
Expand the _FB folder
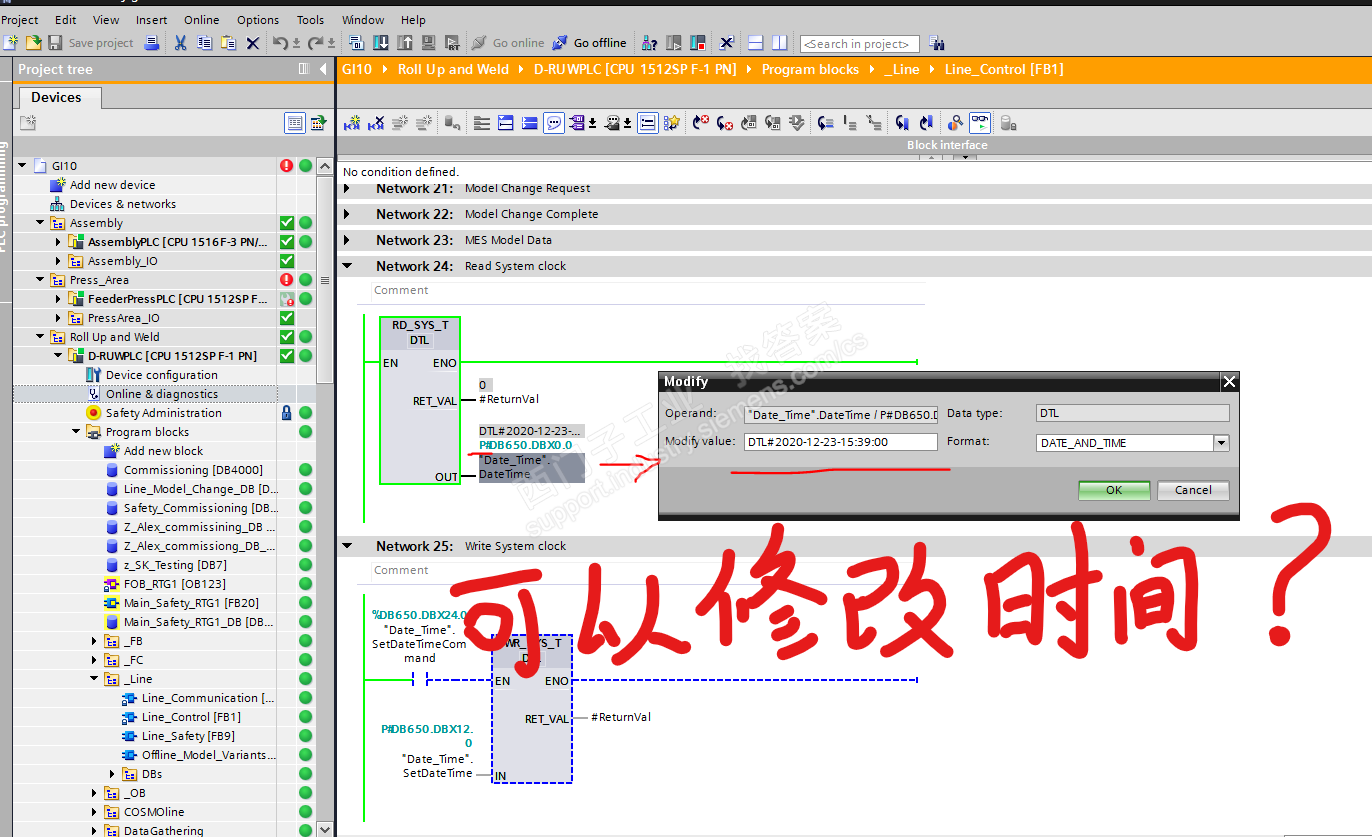point(94,641)
